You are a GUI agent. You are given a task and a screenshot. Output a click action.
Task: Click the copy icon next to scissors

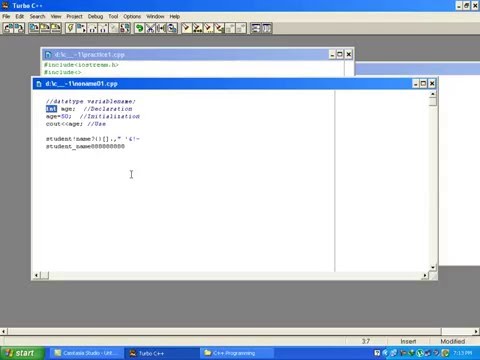point(161,28)
